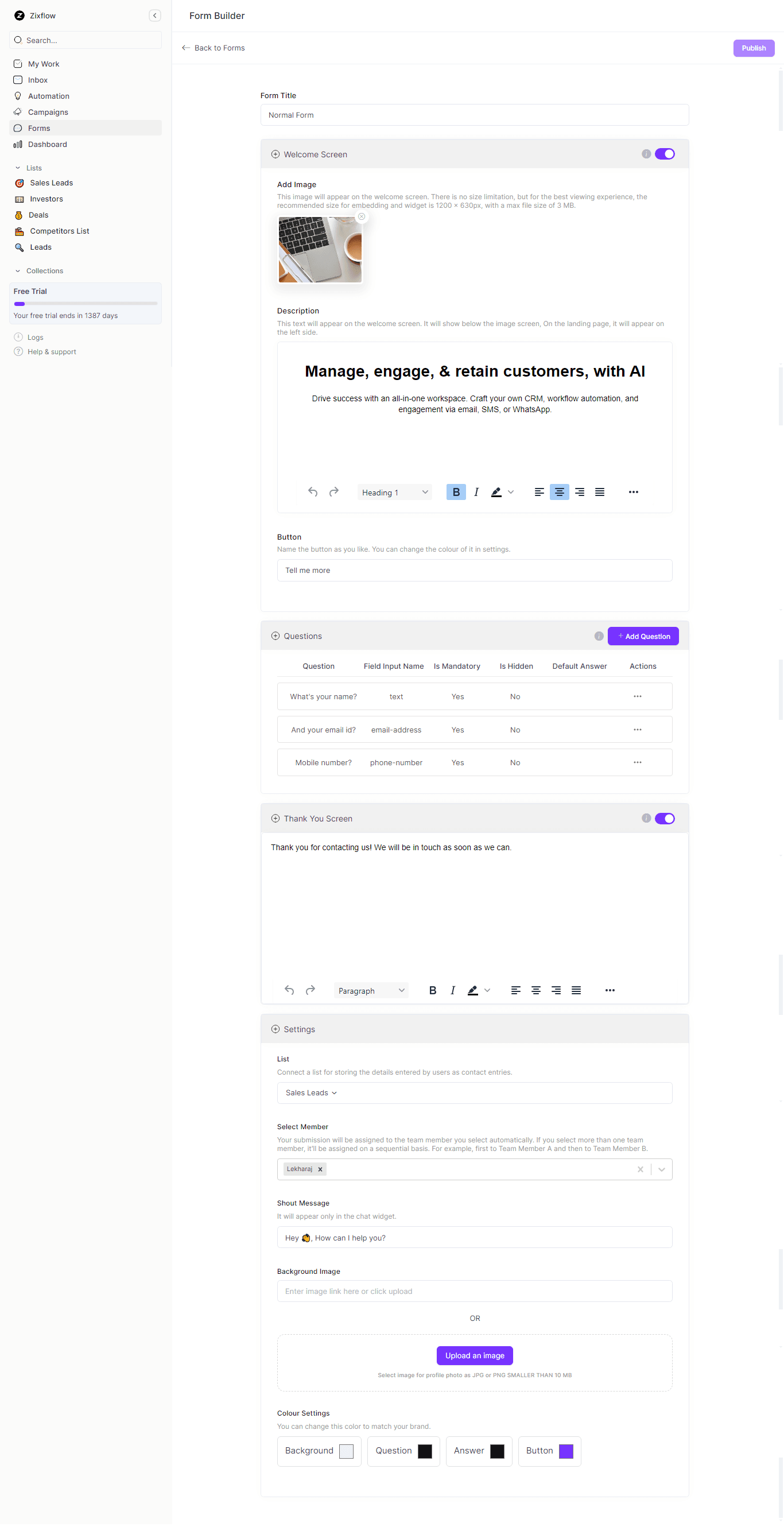Remove the Lekharaj member tag
Image resolution: width=784 pixels, height=1527 pixels.
click(x=320, y=1169)
